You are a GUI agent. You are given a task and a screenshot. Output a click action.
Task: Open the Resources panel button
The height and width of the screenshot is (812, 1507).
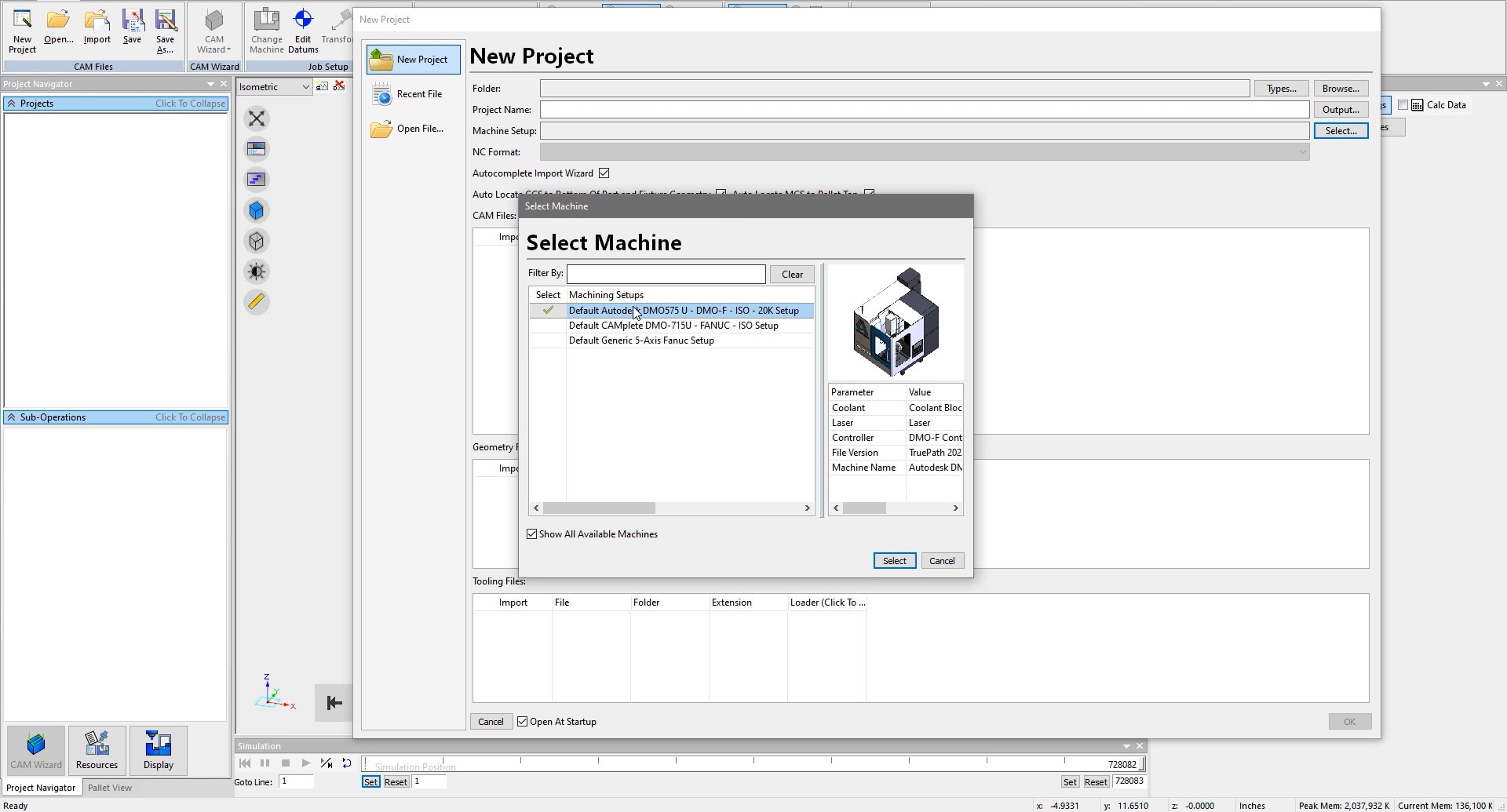(x=97, y=750)
